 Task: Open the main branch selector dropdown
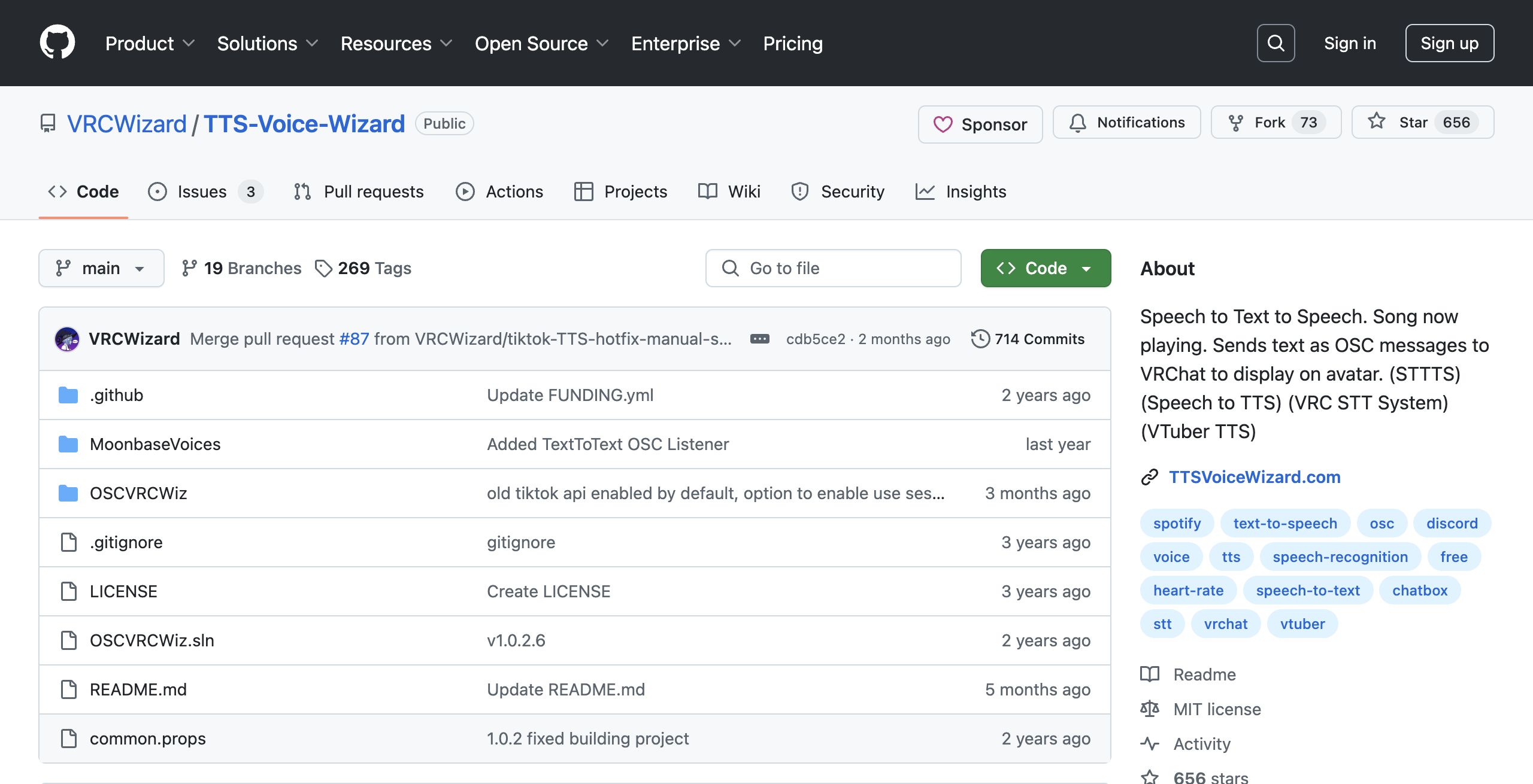[x=101, y=268]
